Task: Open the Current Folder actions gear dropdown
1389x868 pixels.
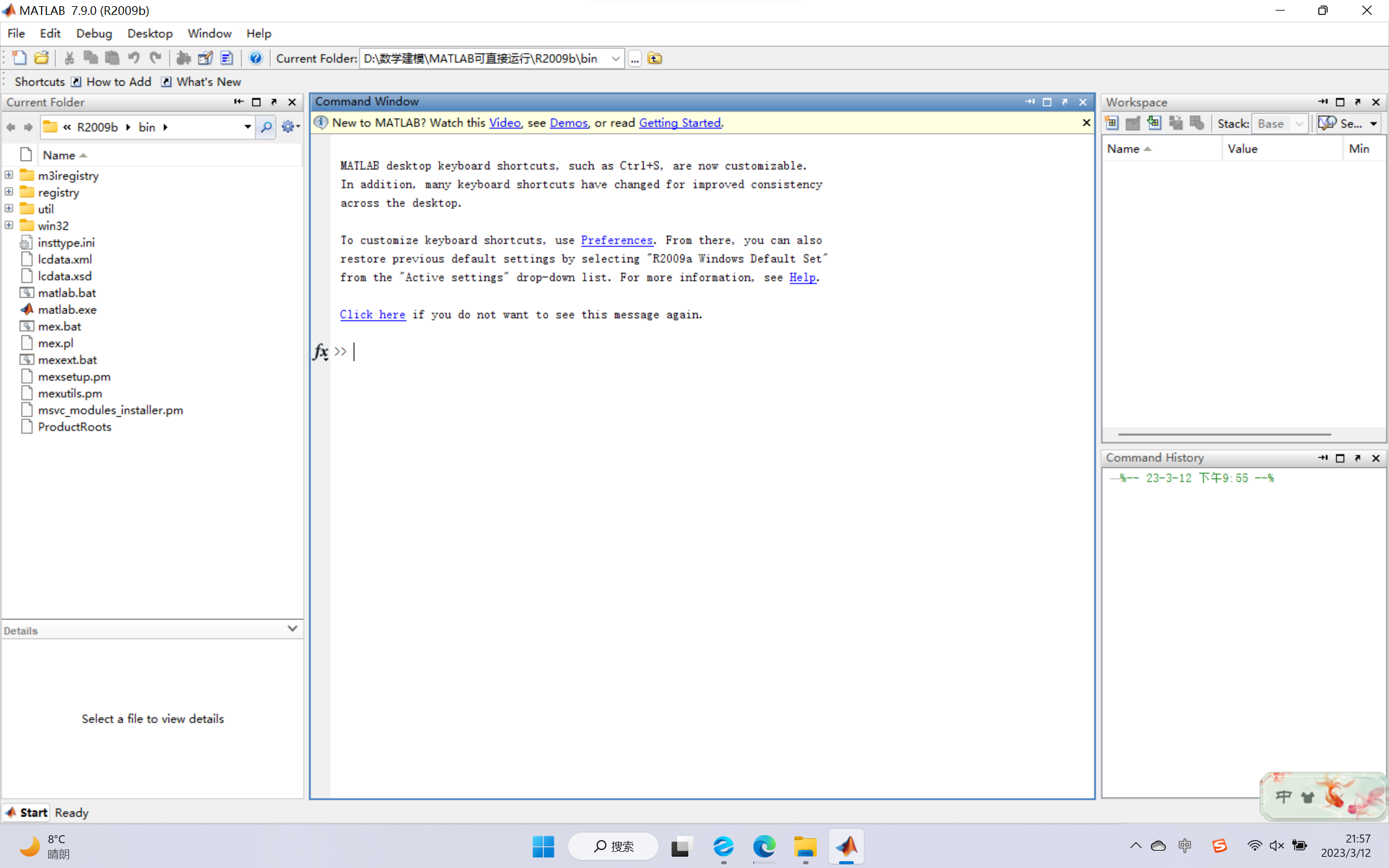Action: 290,127
